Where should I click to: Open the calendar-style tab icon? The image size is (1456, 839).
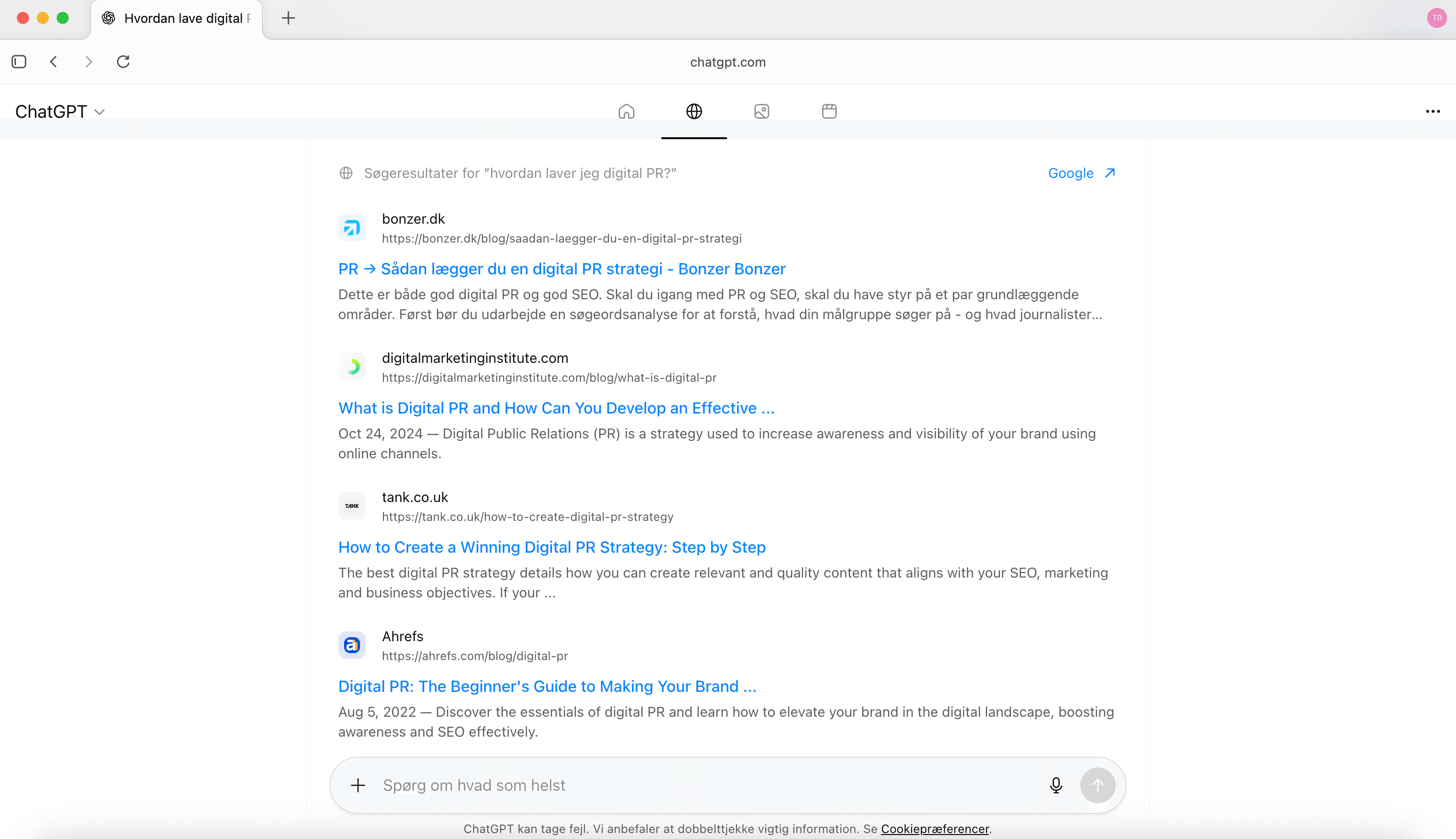coord(829,111)
